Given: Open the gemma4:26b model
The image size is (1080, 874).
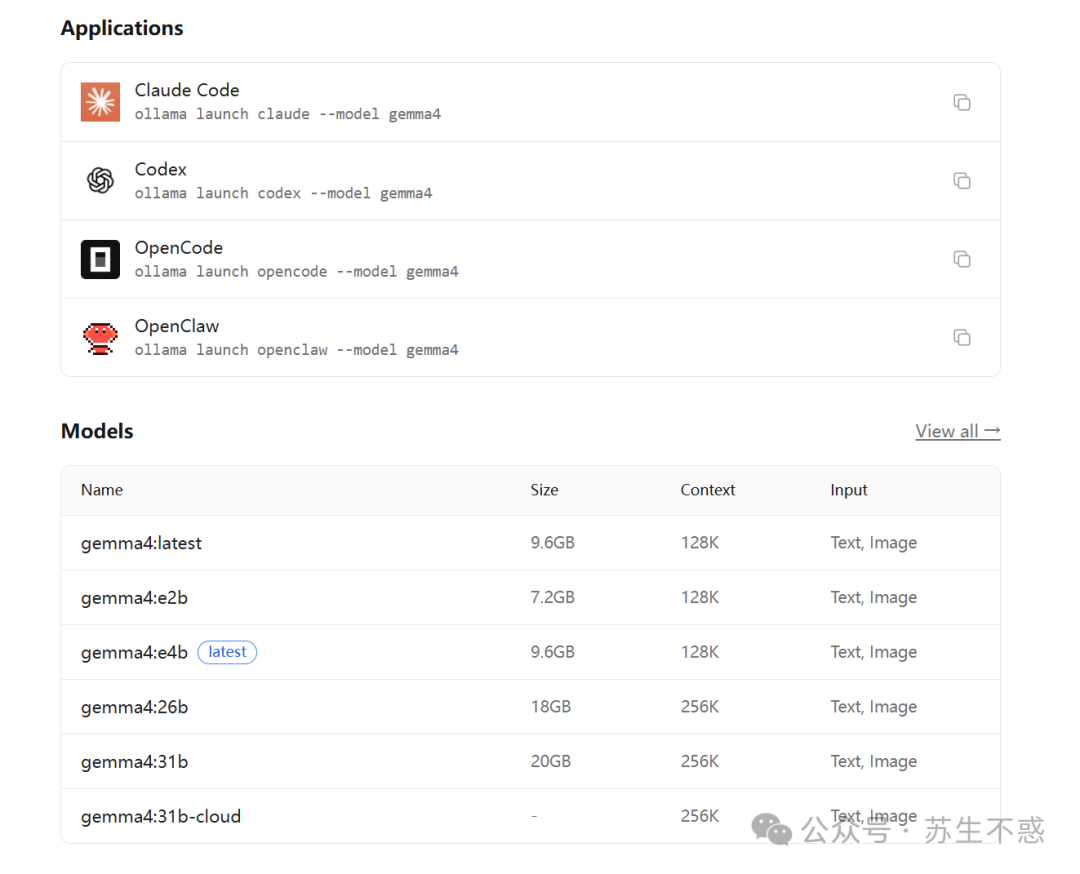Looking at the screenshot, I should (134, 707).
